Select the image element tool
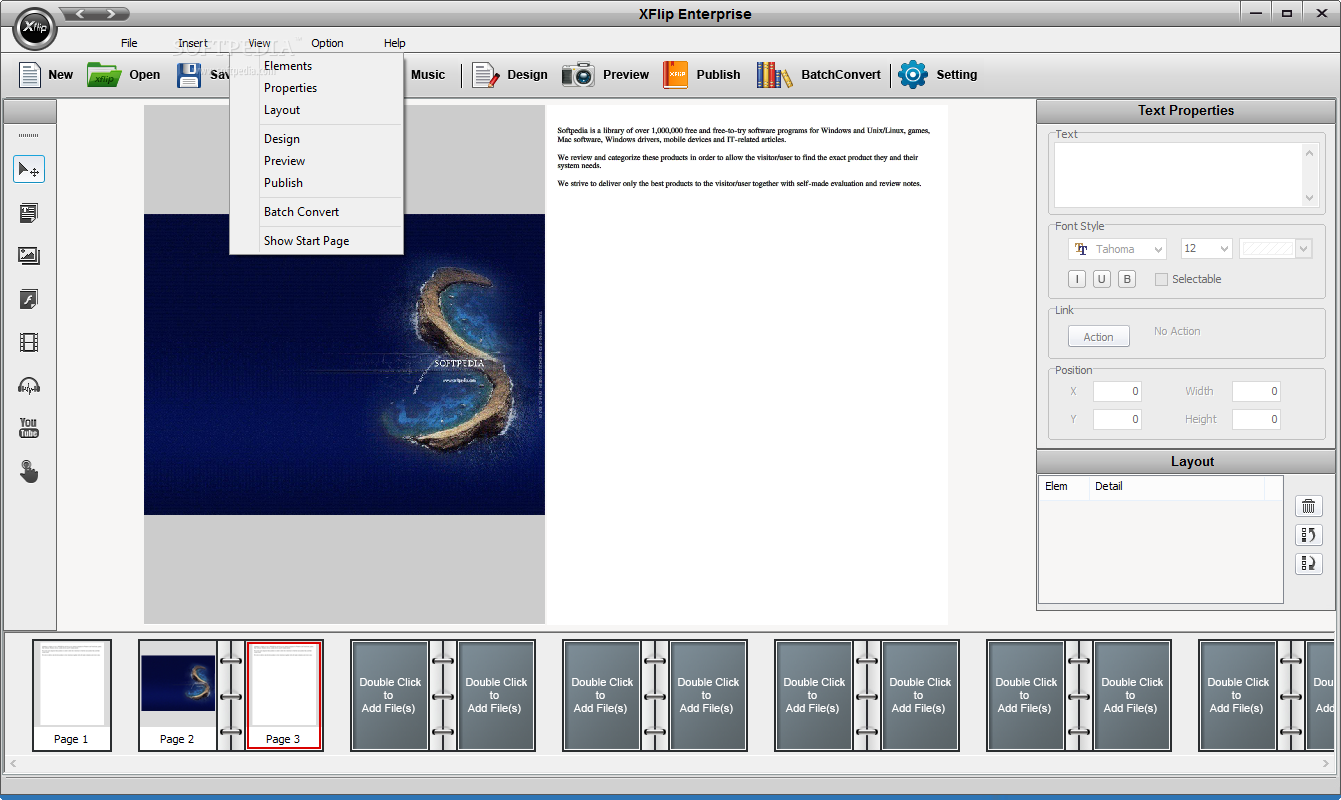1341x800 pixels. tap(29, 256)
